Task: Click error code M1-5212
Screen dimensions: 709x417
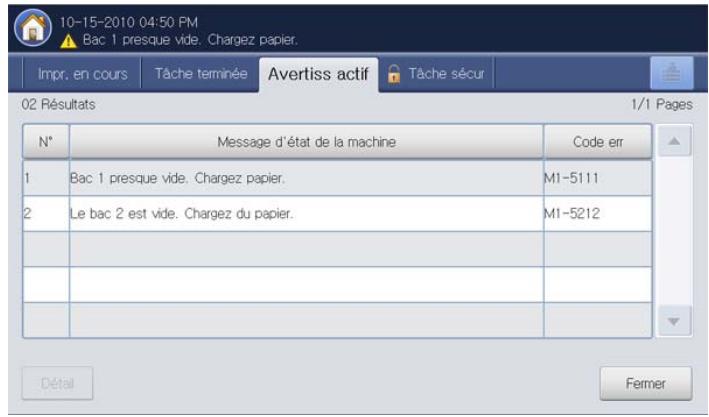Action: (572, 213)
